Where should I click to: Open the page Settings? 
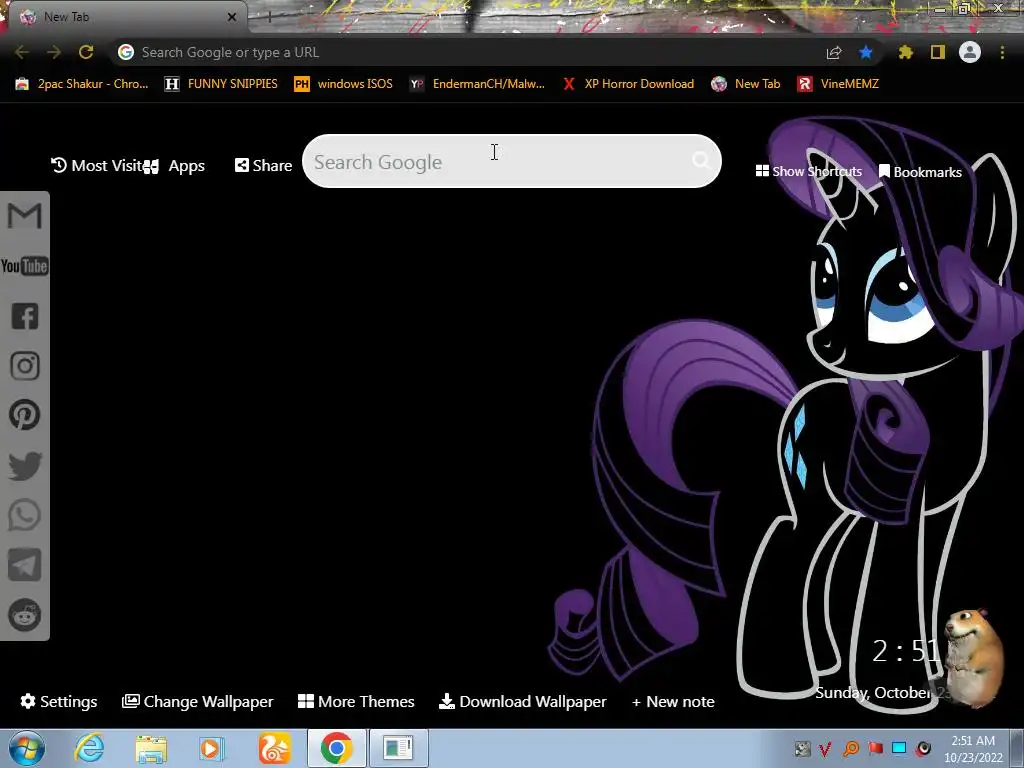[59, 701]
